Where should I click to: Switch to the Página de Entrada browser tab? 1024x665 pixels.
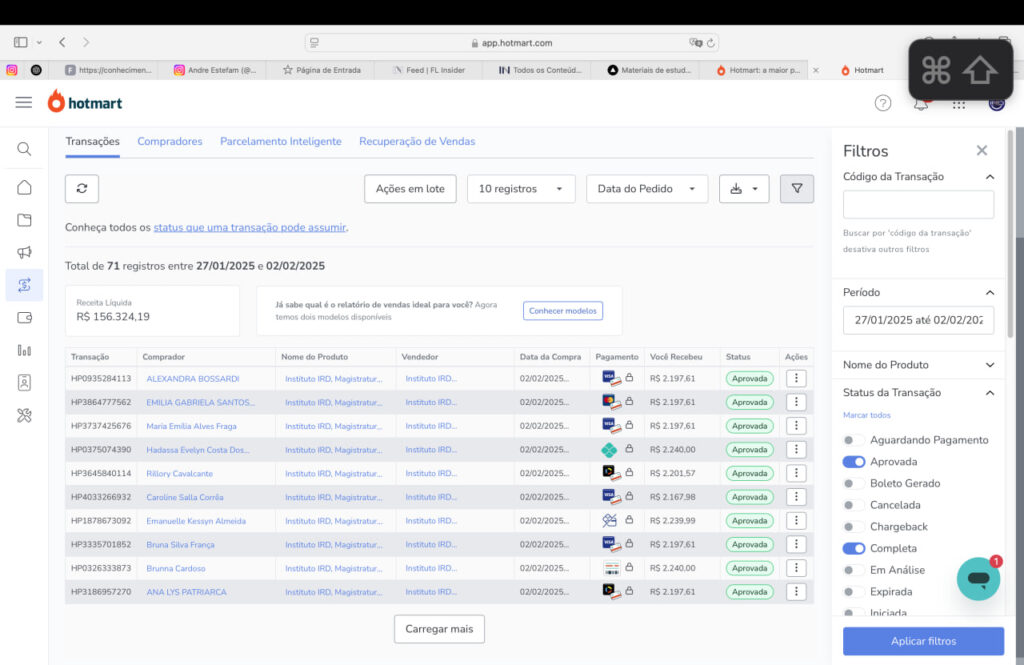pyautogui.click(x=322, y=70)
